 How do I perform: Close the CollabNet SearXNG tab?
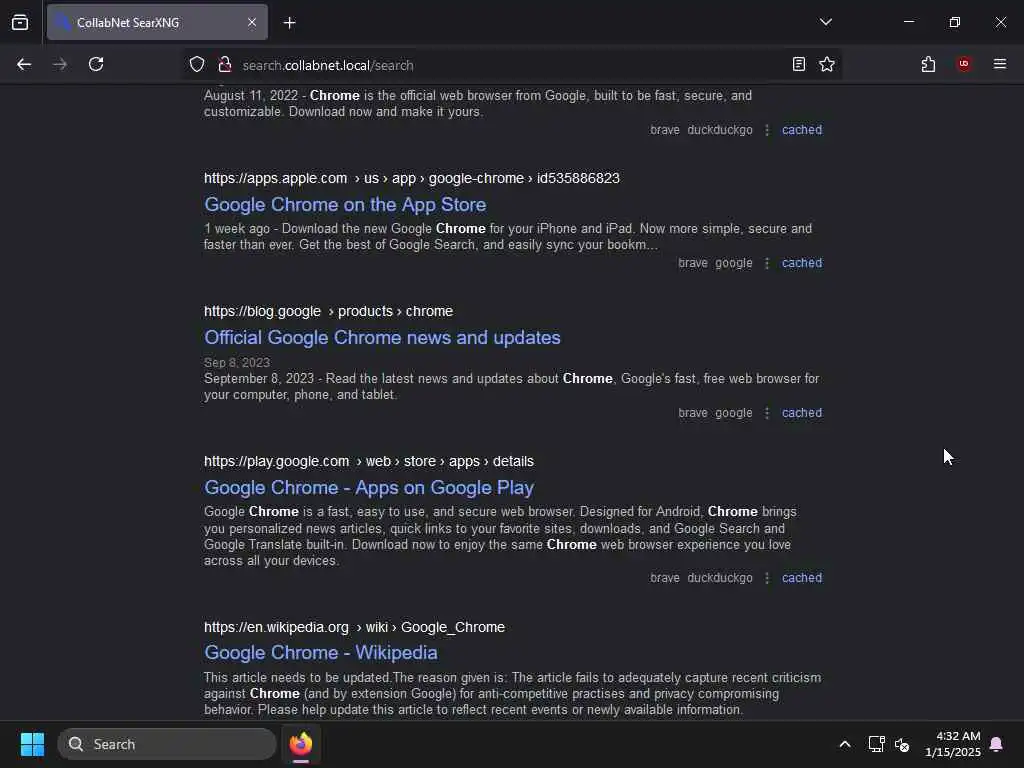click(252, 23)
